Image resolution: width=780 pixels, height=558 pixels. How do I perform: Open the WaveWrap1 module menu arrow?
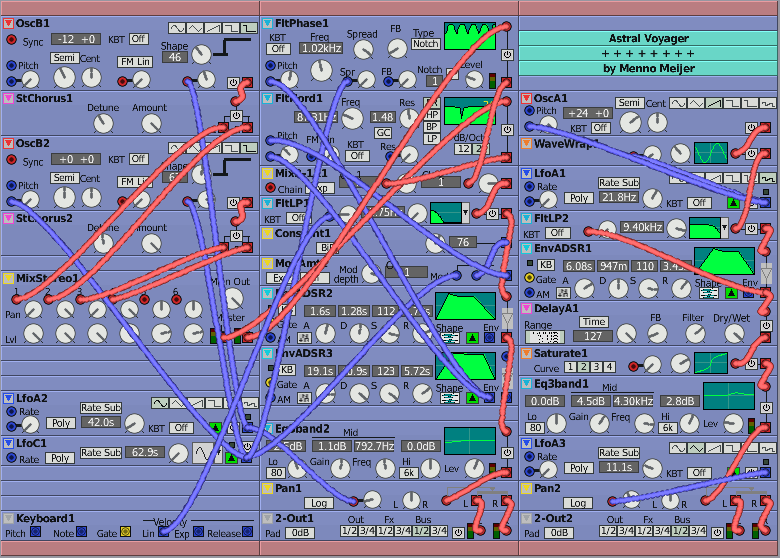coord(526,144)
